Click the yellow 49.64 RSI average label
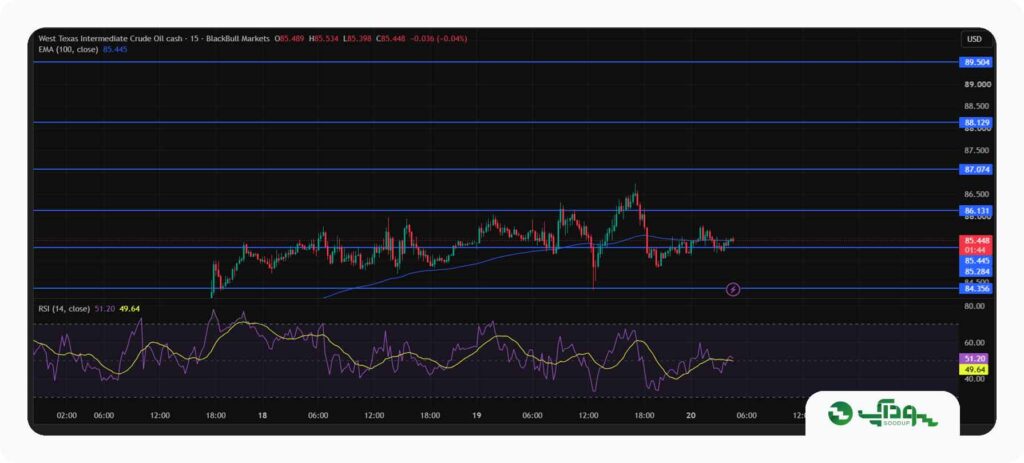The height and width of the screenshot is (463, 1024). [976, 370]
